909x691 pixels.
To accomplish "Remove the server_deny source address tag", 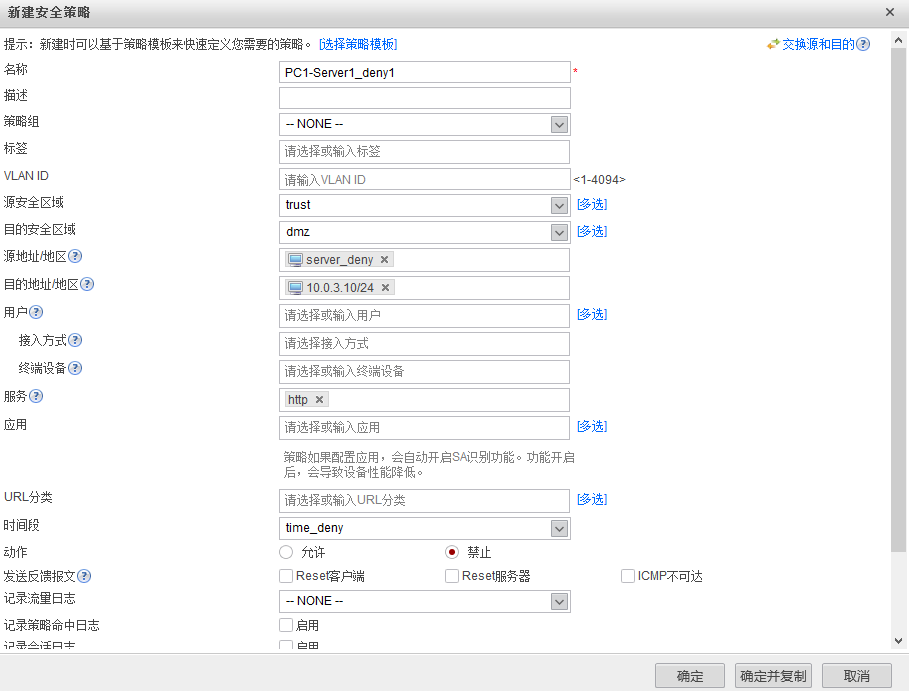I will [x=384, y=260].
